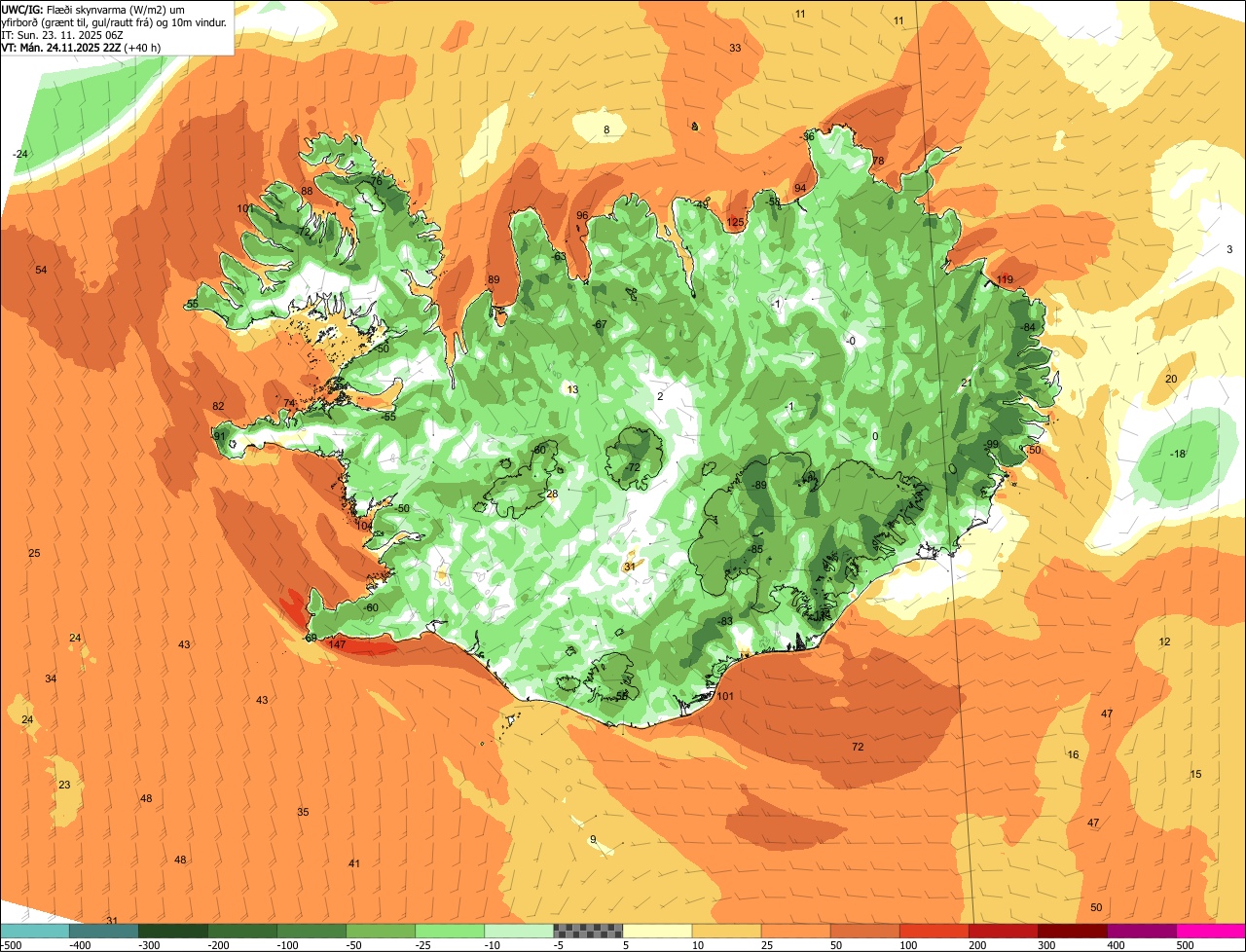Click the 10 to 25 yellow-orange legend swatch
Image resolution: width=1246 pixels, height=952 pixels.
[x=726, y=931]
